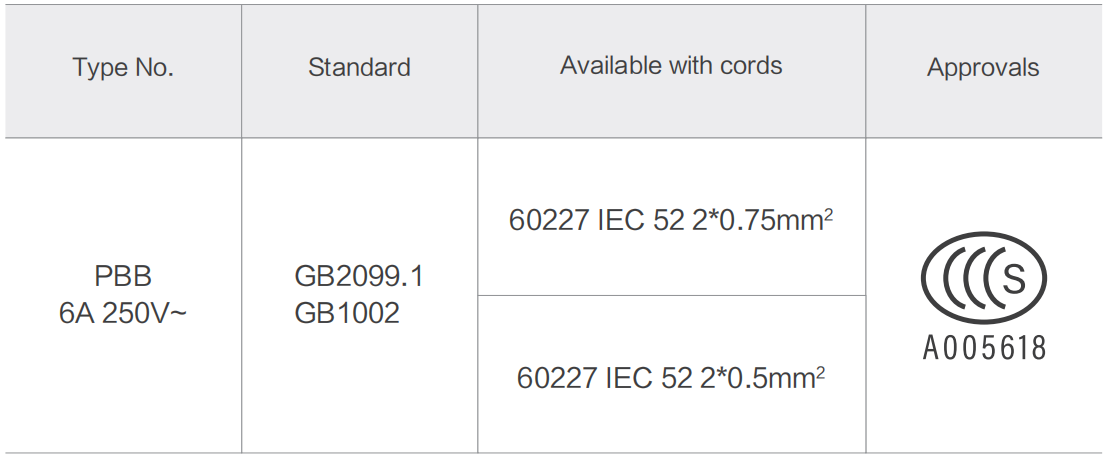Click the Standard column header

(x=359, y=67)
